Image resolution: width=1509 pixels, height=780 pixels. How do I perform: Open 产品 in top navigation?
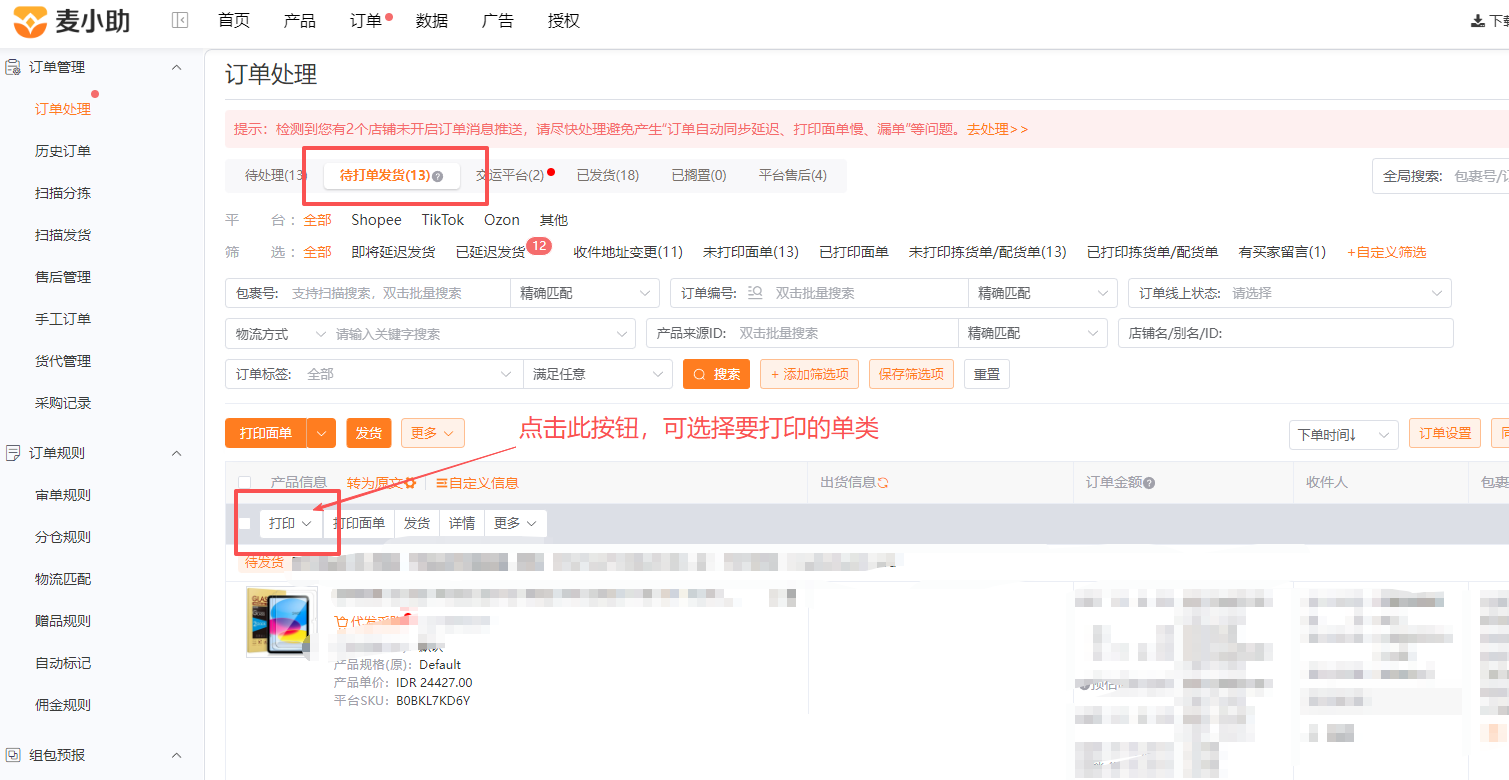pyautogui.click(x=300, y=21)
